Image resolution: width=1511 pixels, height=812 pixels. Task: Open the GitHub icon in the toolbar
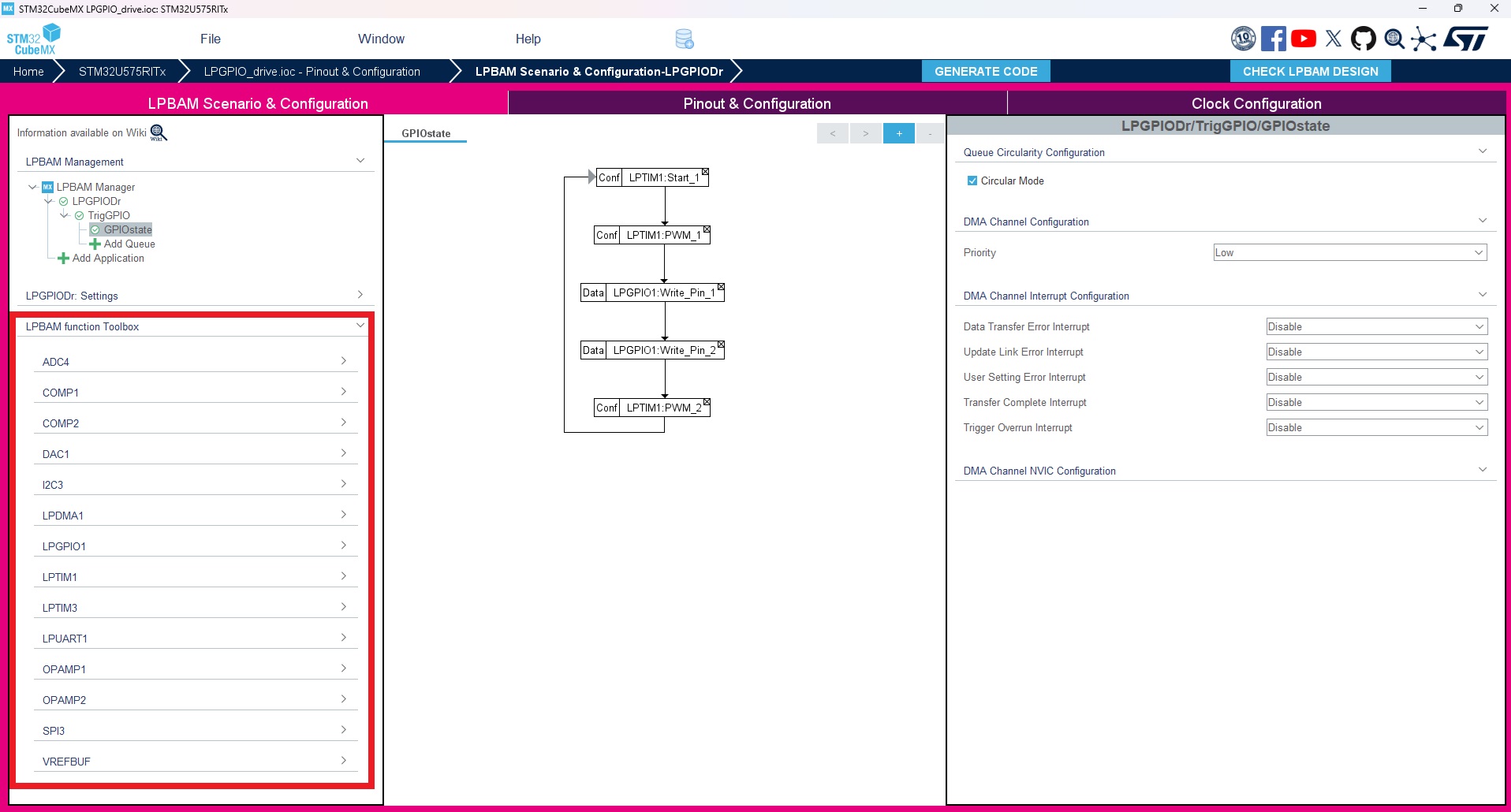1364,39
